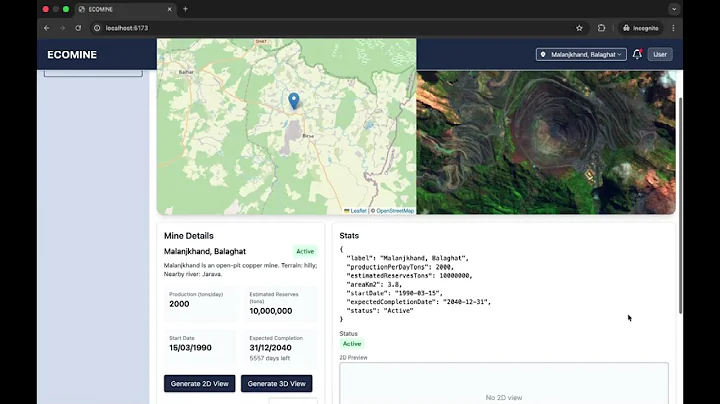Viewport: 720px width, 404px height.
Task: Click the satellite mine image
Action: (x=546, y=142)
